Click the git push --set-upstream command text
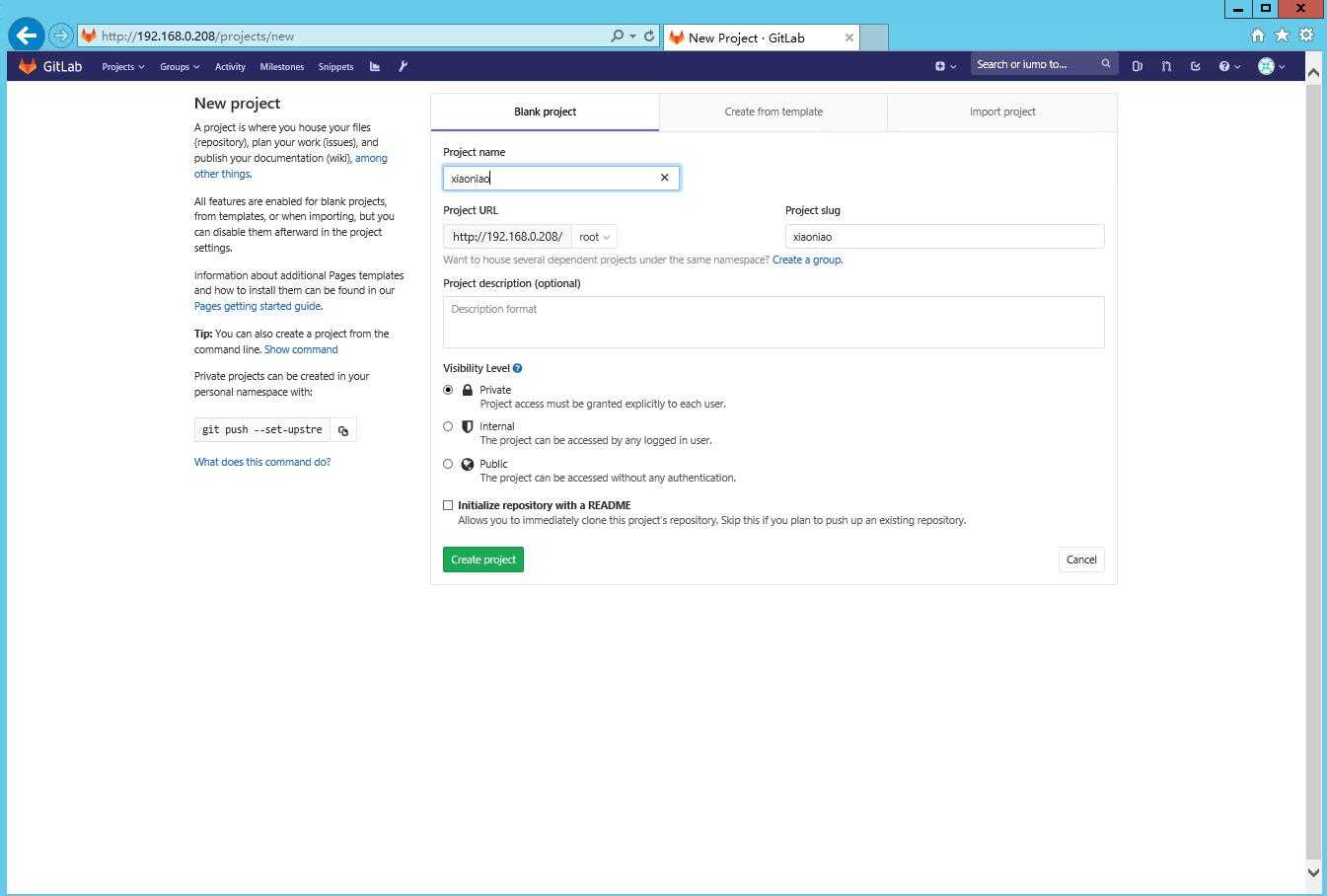1327x896 pixels. click(x=262, y=430)
